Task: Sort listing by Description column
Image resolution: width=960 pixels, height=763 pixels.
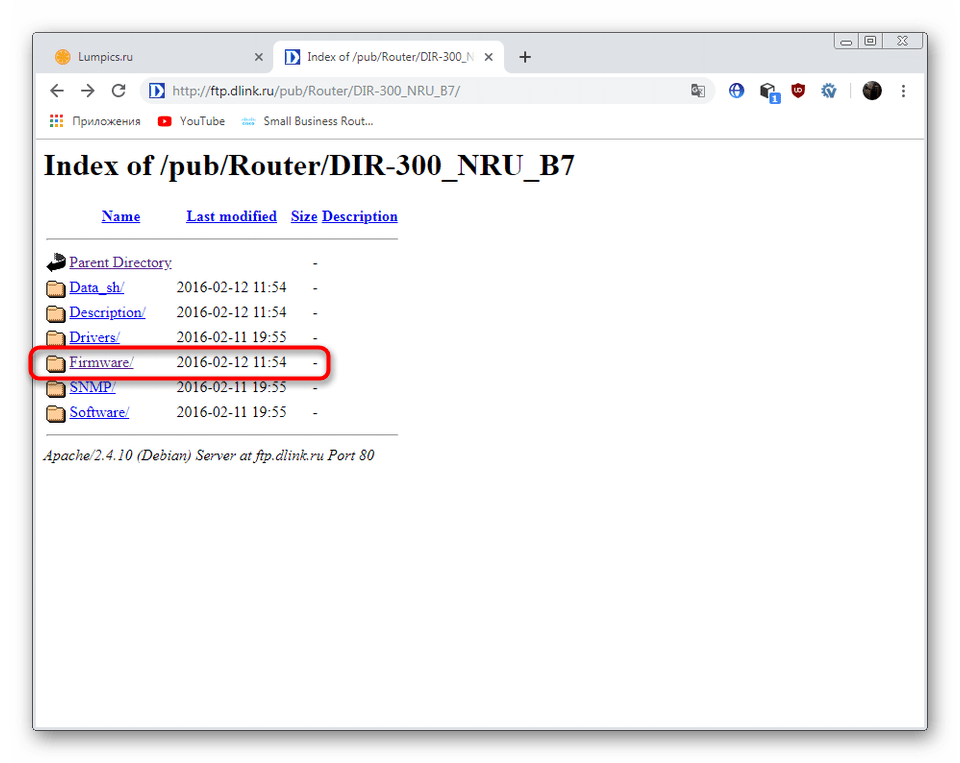Action: [359, 216]
